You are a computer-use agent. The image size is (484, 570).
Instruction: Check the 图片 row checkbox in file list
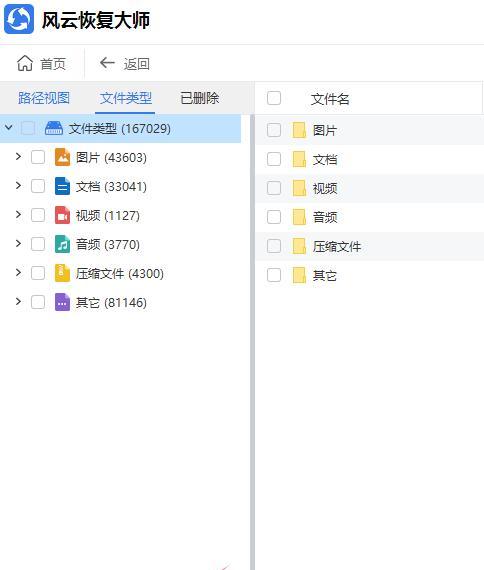(x=274, y=130)
